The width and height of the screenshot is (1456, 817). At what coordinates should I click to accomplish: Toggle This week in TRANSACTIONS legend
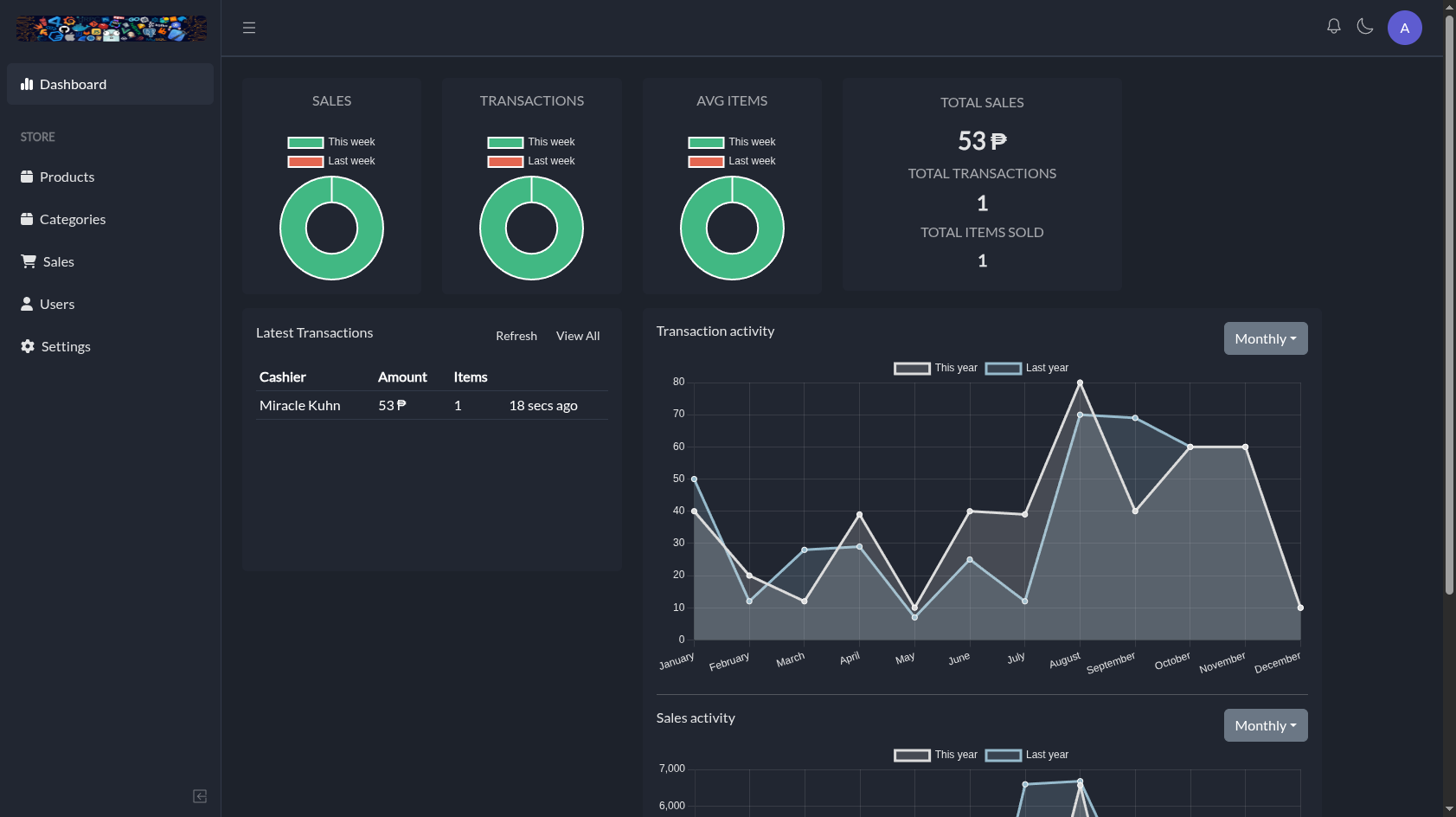531,142
